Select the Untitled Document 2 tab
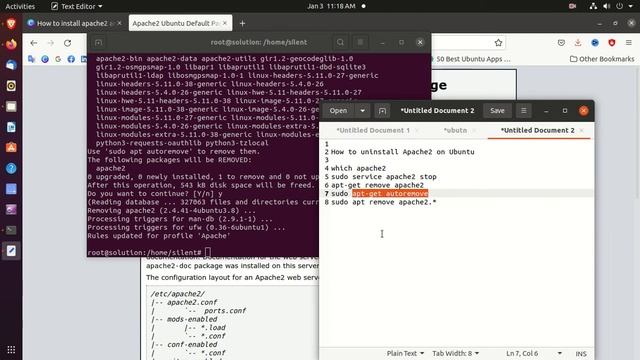 [537, 130]
